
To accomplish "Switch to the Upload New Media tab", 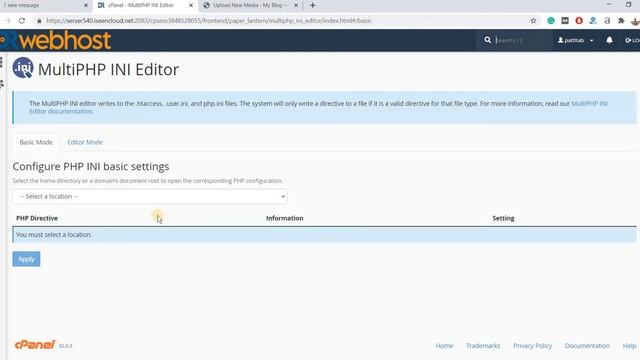I will point(250,5).
